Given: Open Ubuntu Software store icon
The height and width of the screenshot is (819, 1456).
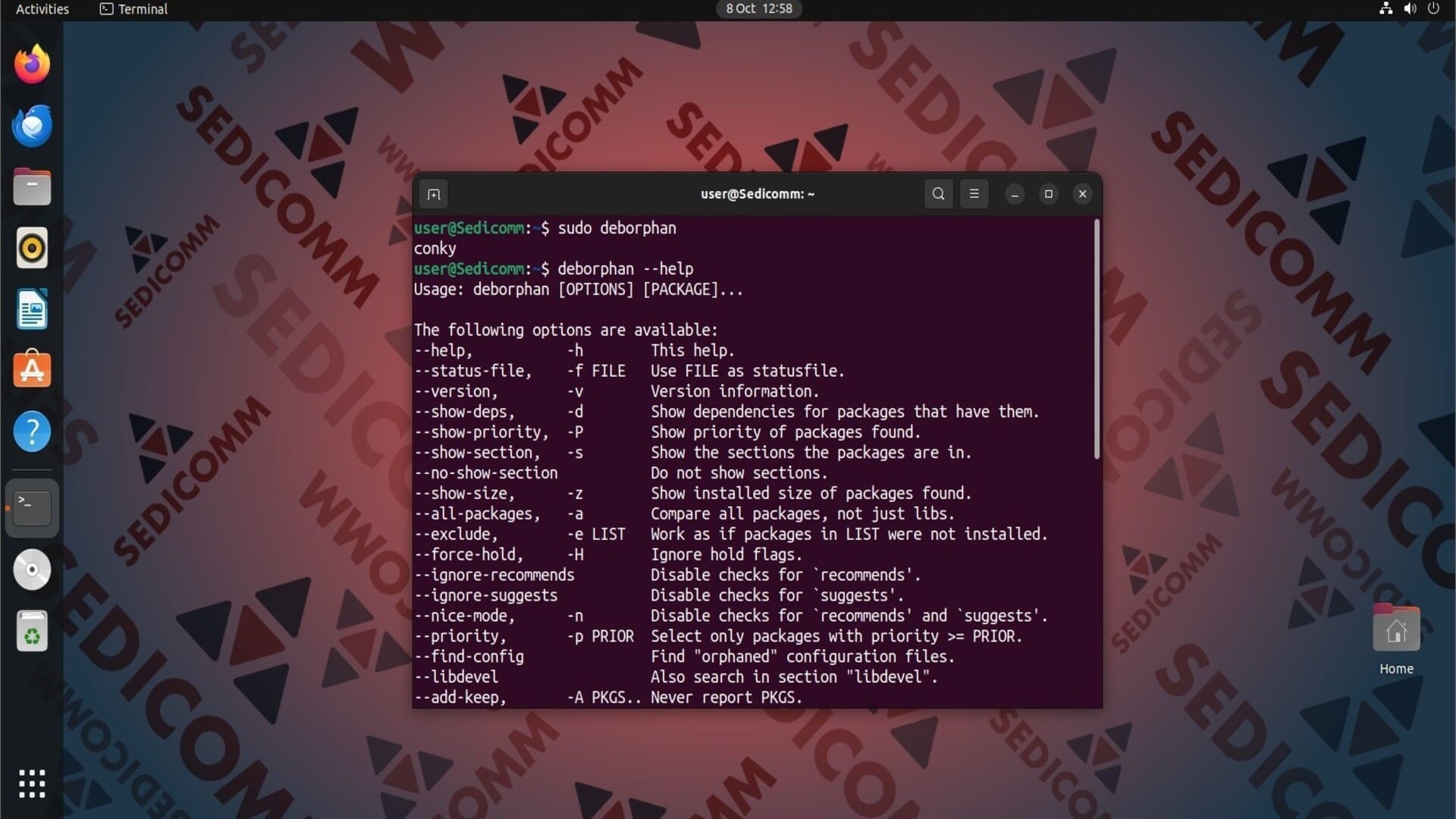Looking at the screenshot, I should [x=32, y=369].
